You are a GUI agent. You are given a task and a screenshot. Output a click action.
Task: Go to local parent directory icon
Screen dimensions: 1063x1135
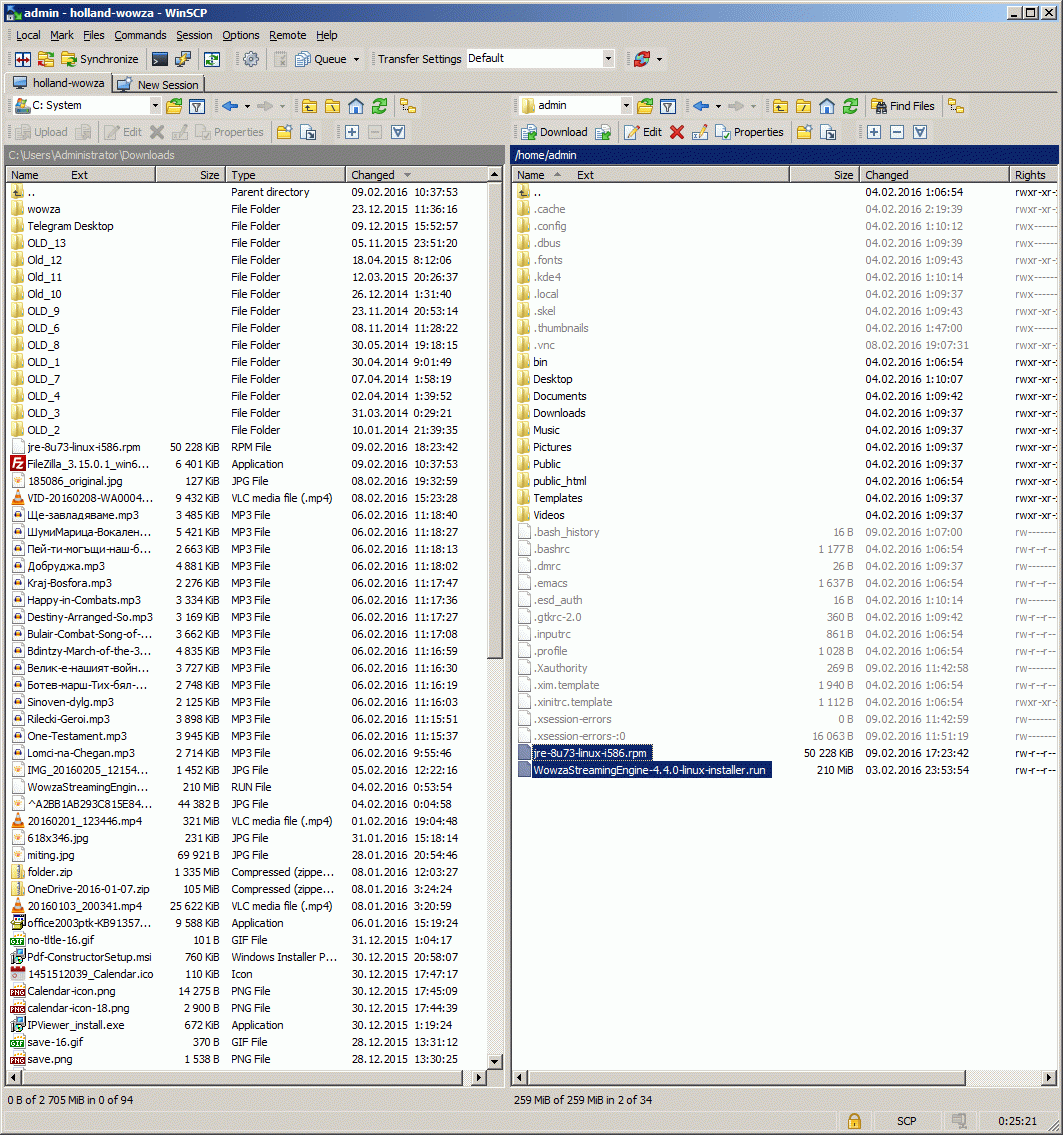(310, 106)
